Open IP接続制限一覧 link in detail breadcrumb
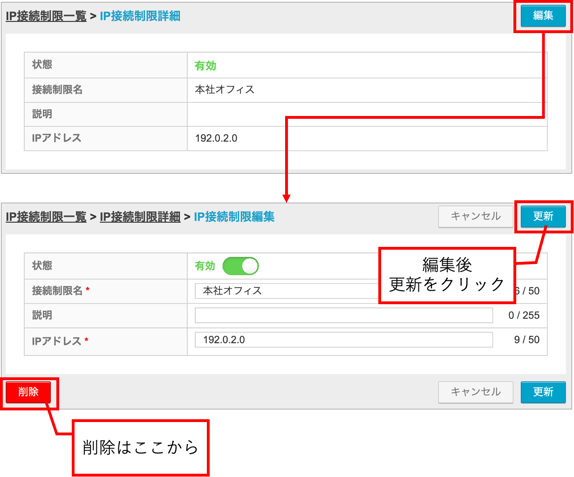574x477 pixels. click(46, 16)
